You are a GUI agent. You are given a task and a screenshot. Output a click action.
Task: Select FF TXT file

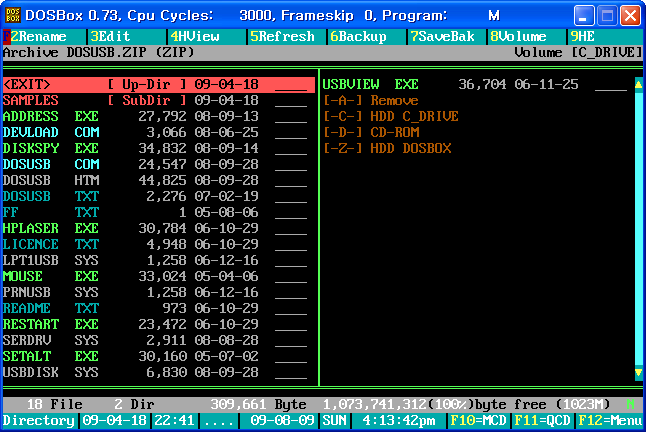[155, 212]
